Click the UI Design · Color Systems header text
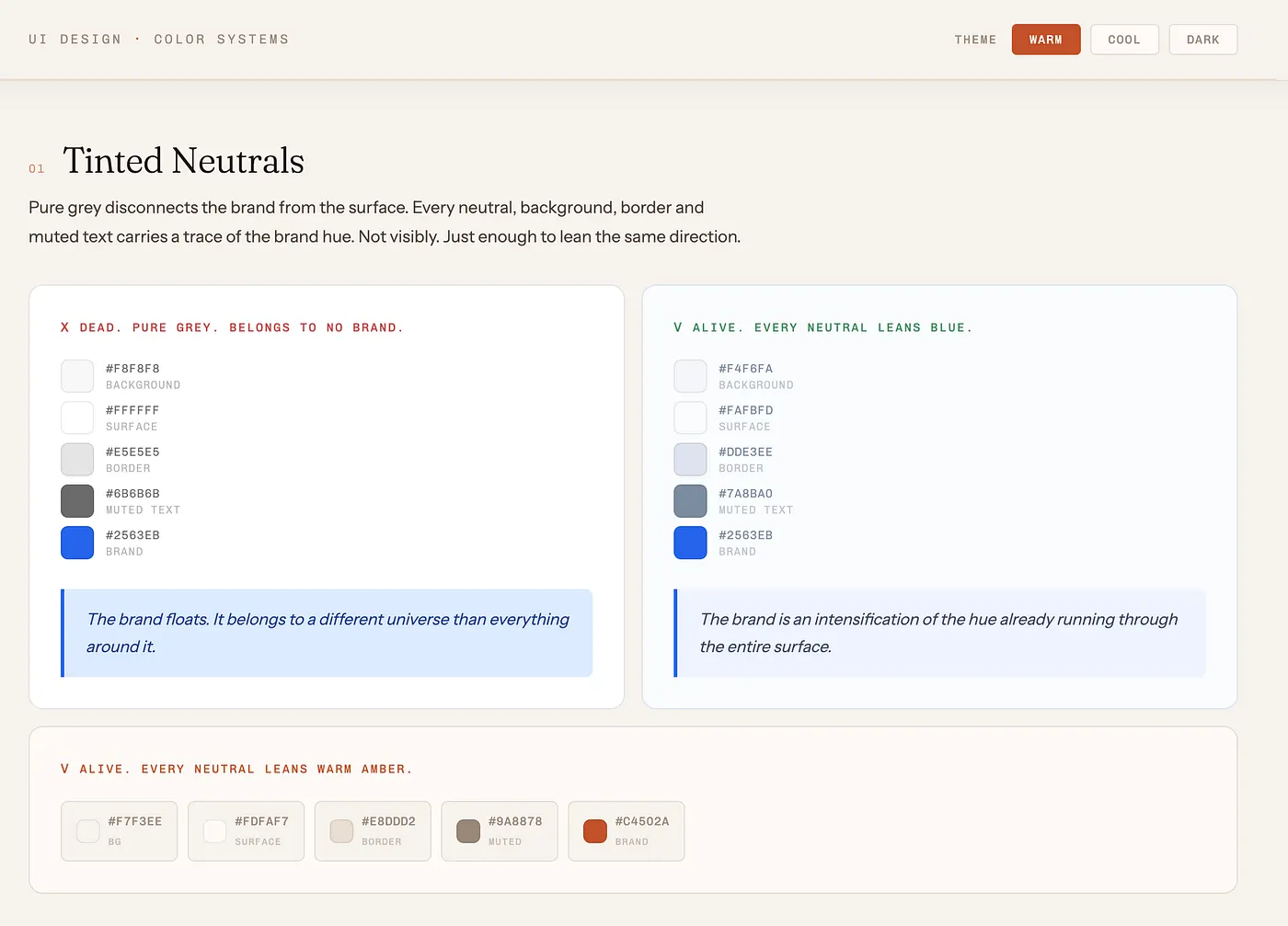The height and width of the screenshot is (926, 1288). coord(158,40)
